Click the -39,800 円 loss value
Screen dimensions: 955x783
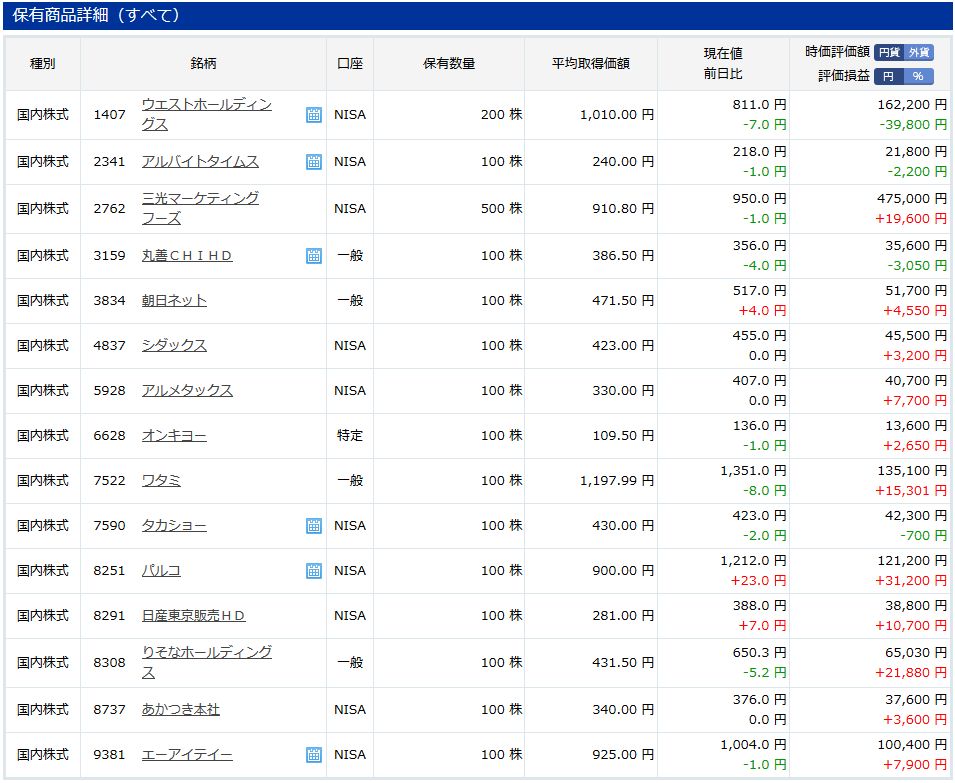913,125
